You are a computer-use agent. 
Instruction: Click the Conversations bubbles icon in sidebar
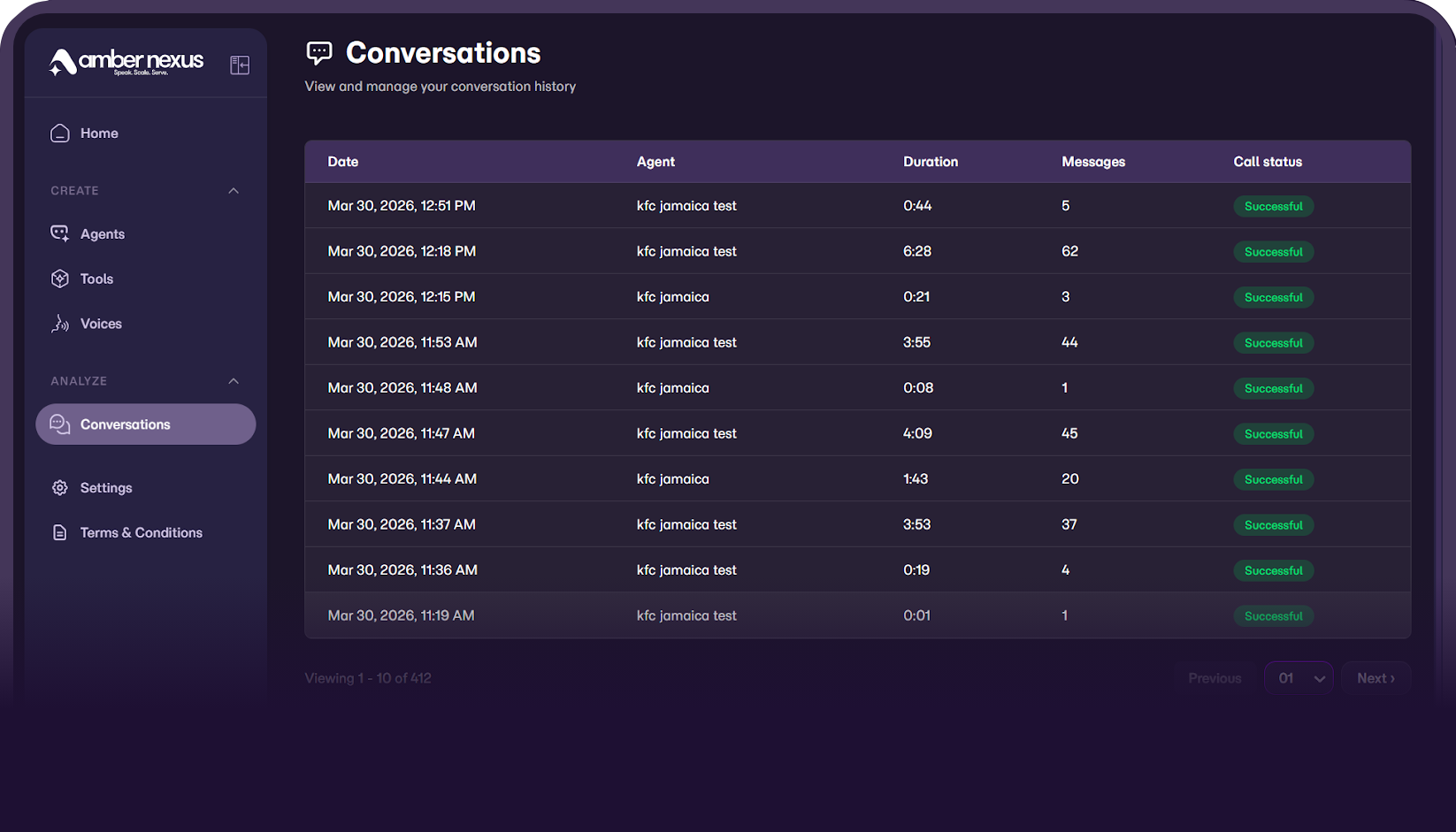(x=60, y=424)
